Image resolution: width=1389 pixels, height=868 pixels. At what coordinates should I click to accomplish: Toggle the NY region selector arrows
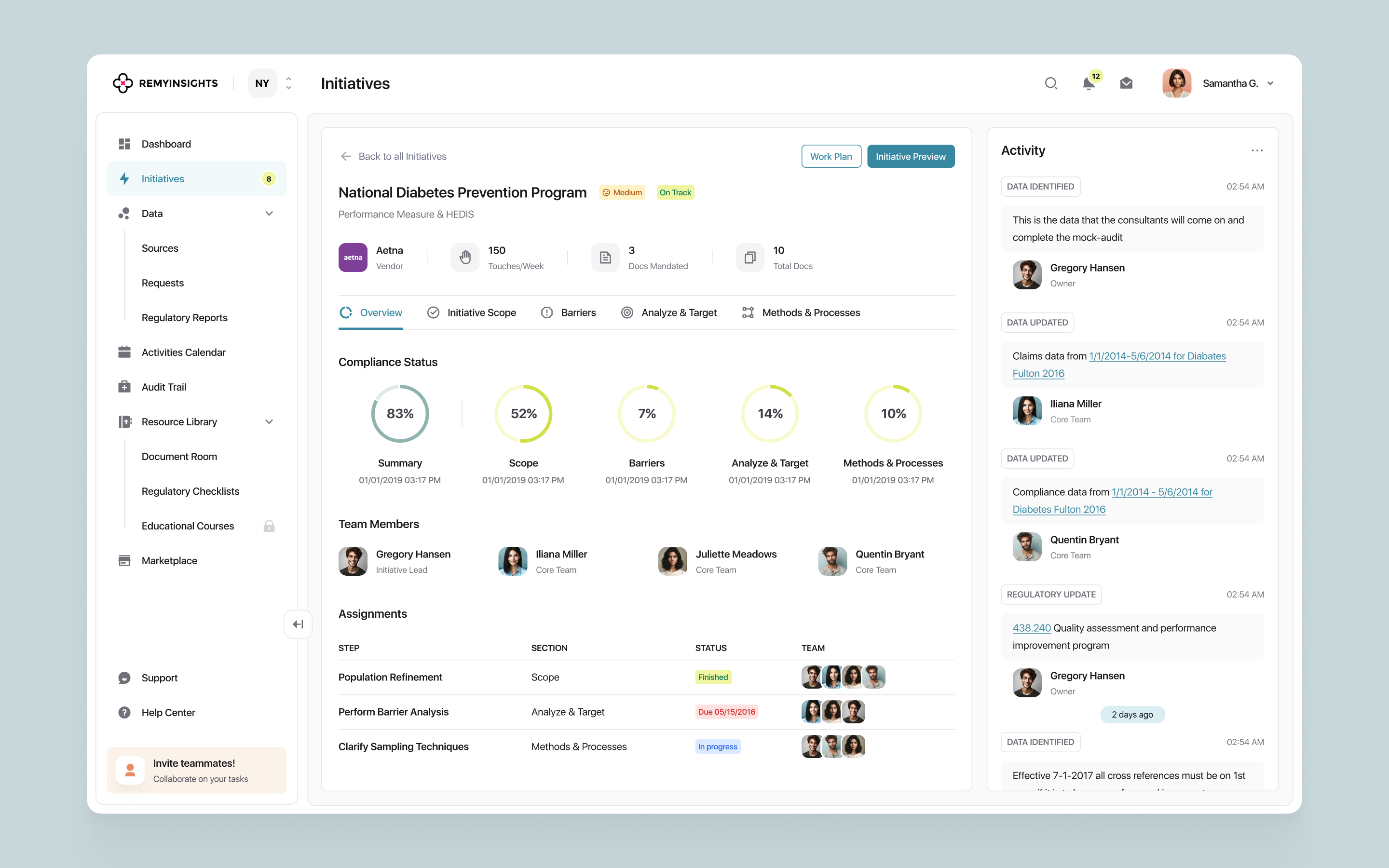[x=289, y=83]
